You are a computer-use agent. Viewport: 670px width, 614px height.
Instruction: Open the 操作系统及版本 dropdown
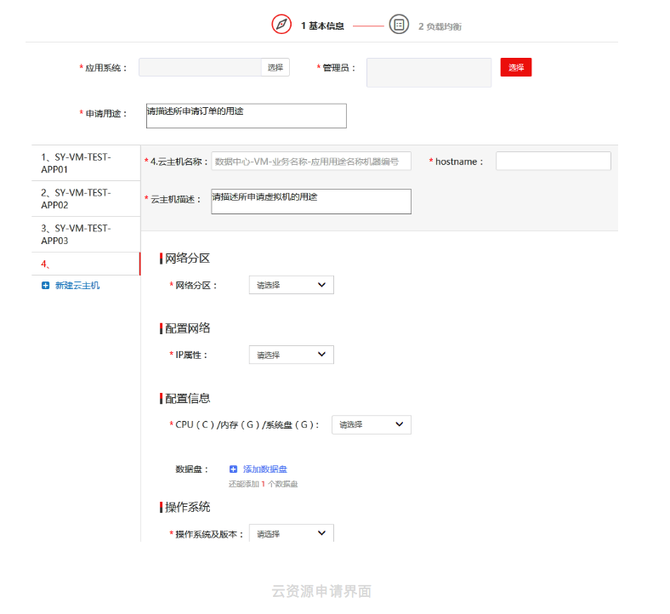[291, 534]
